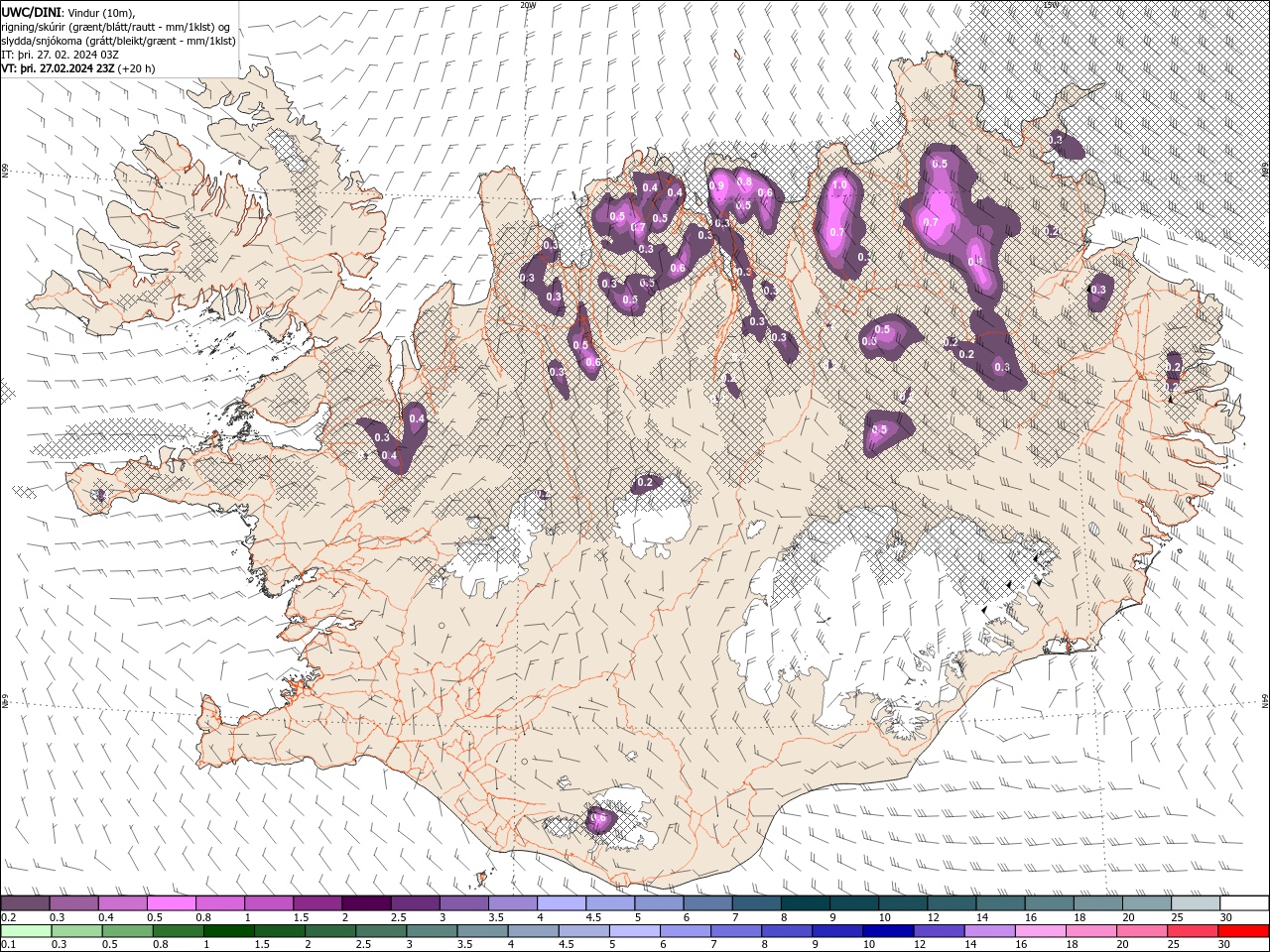Viewport: 1270px width, 952px height.
Task: Click the bright pink 0.5 swatch in snow scale
Action: pyautogui.click(x=172, y=903)
